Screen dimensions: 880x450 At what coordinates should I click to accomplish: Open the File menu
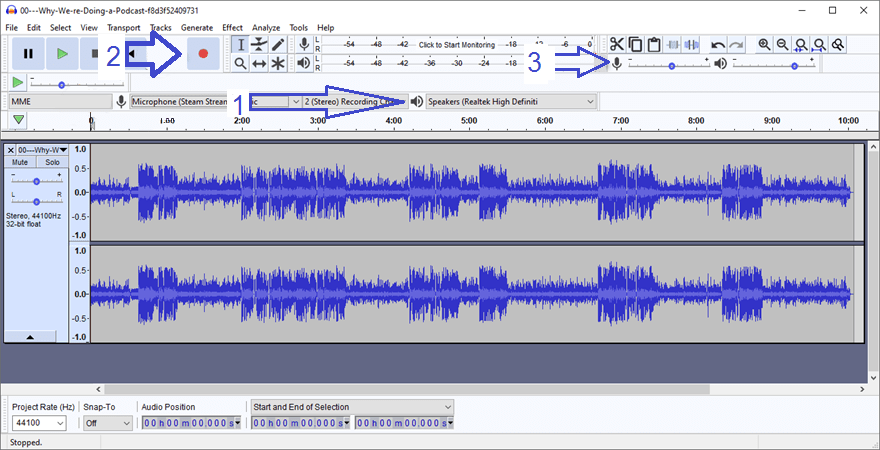tap(11, 27)
